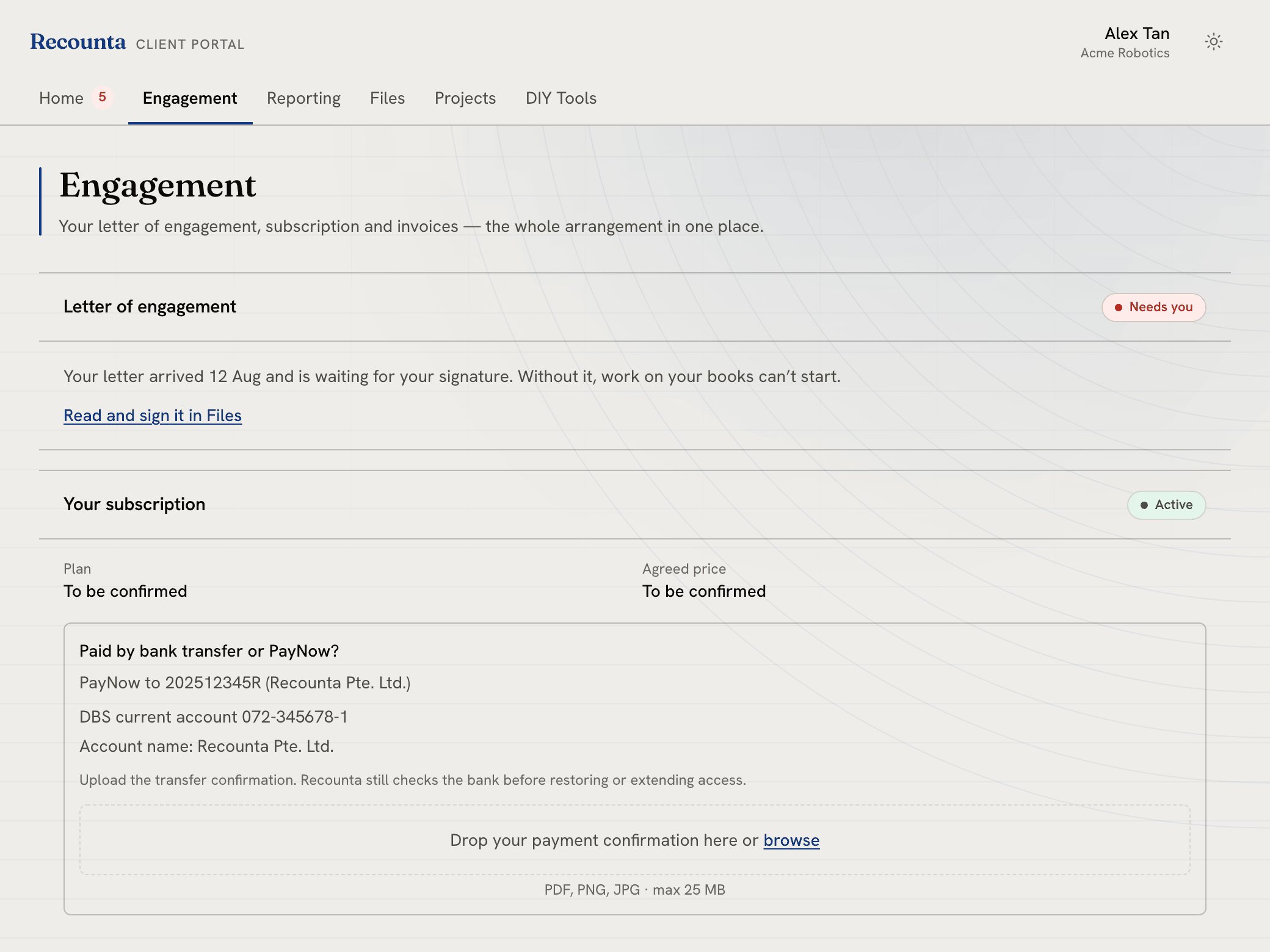Click the Needs you status badge

click(1153, 307)
